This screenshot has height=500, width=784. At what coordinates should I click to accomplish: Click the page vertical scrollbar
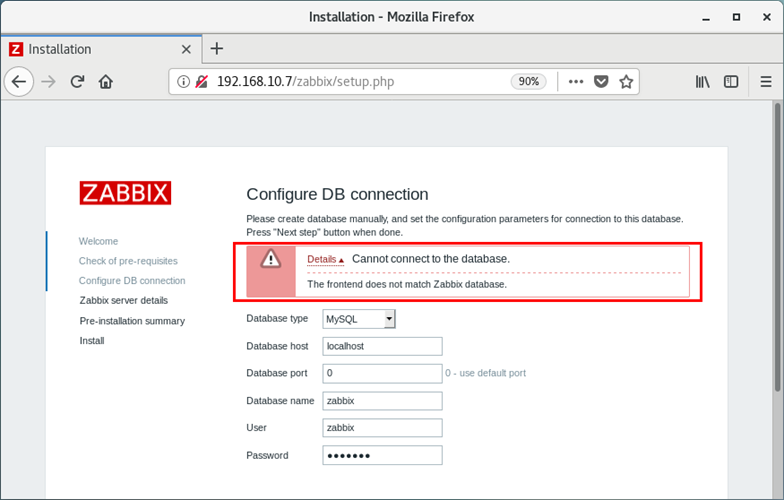[x=777, y=248]
